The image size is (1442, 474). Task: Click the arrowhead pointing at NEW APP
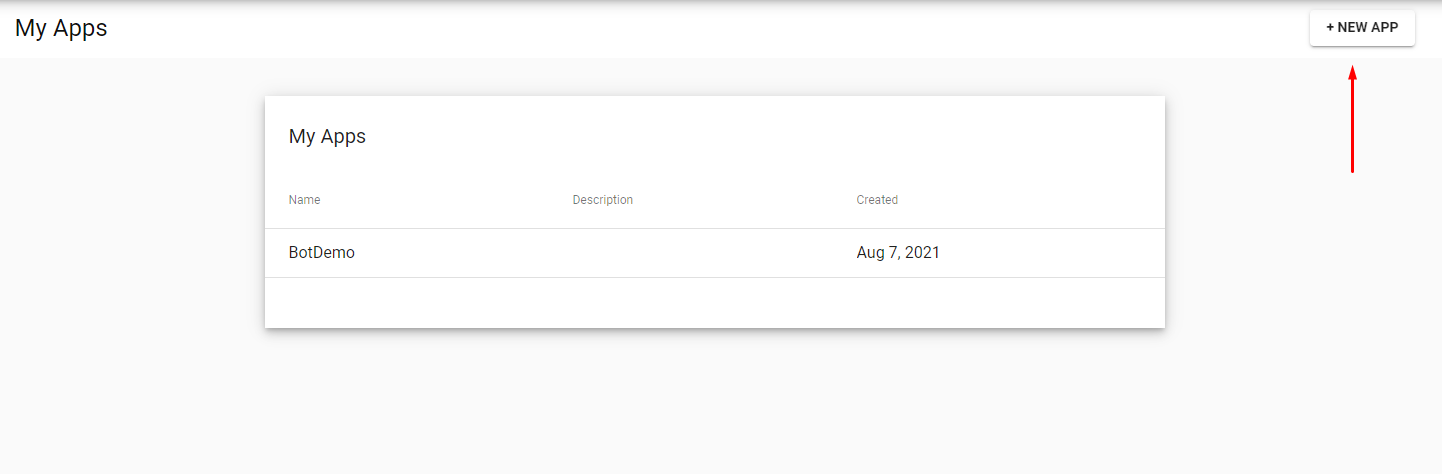1352,73
